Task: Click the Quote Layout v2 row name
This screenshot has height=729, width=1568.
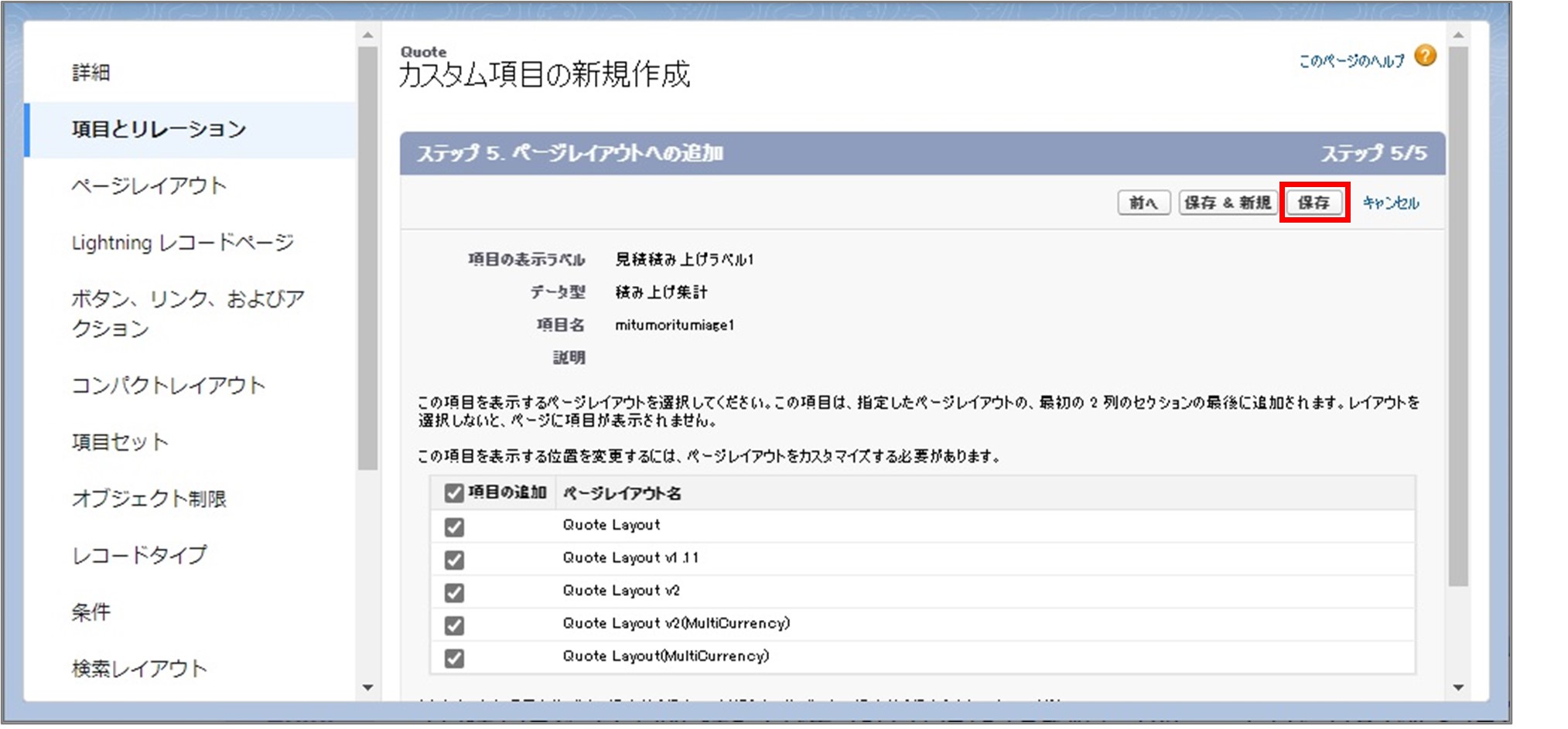Action: tap(621, 591)
